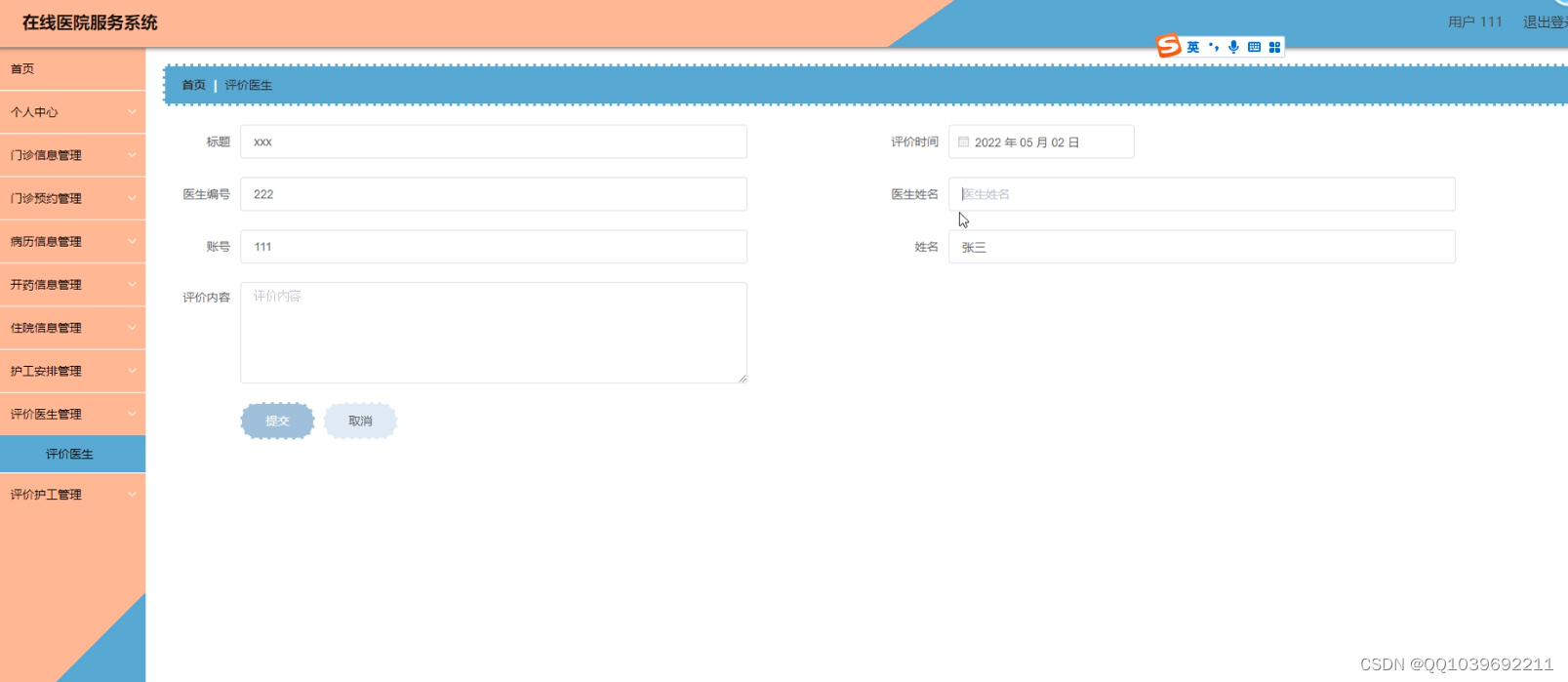This screenshot has height=682, width=1568.
Task: Click the 评价护工管理 menu label
Action: click(x=46, y=495)
